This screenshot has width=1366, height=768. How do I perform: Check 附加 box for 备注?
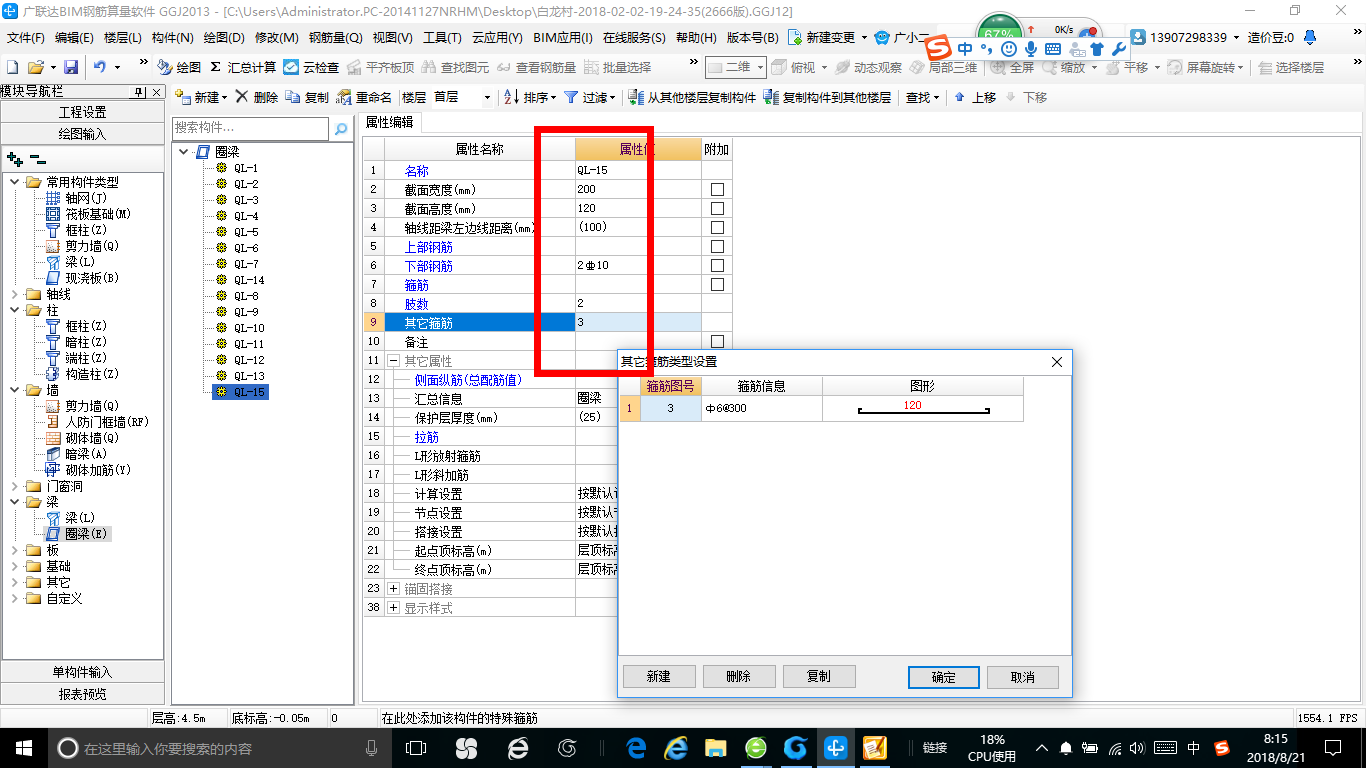[717, 341]
